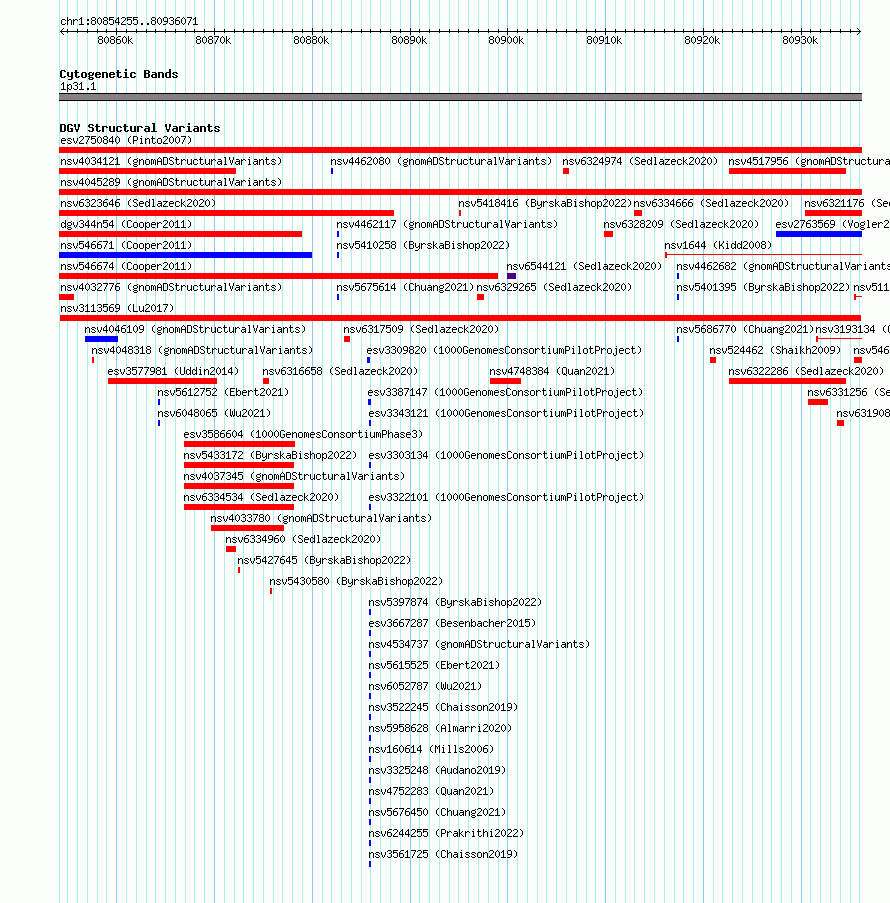
Task: Open esv3667287 (Besenbacher2015) variant
Action: click(x=452, y=624)
